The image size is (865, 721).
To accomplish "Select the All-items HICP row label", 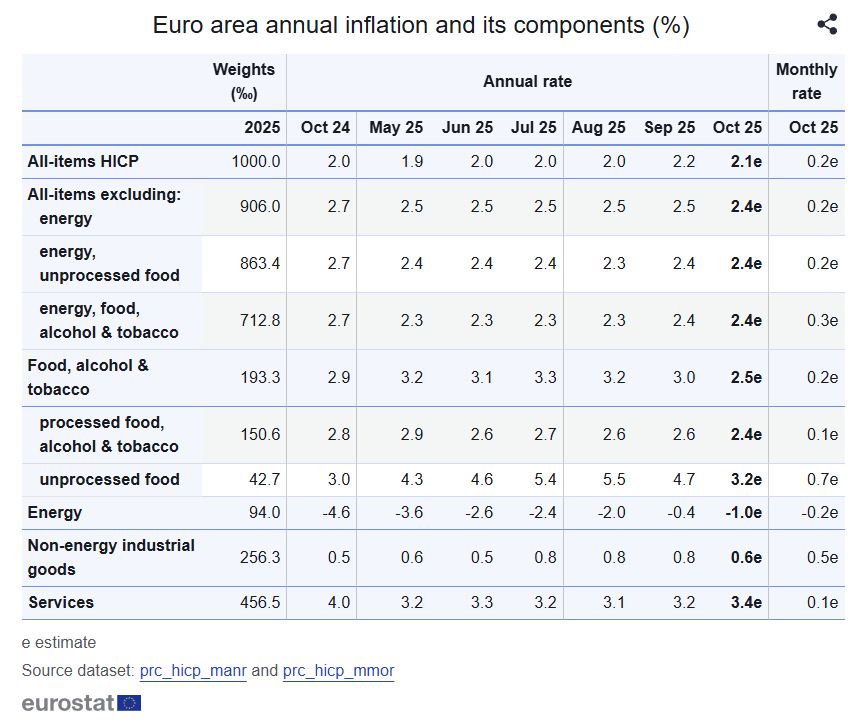I will [83, 162].
